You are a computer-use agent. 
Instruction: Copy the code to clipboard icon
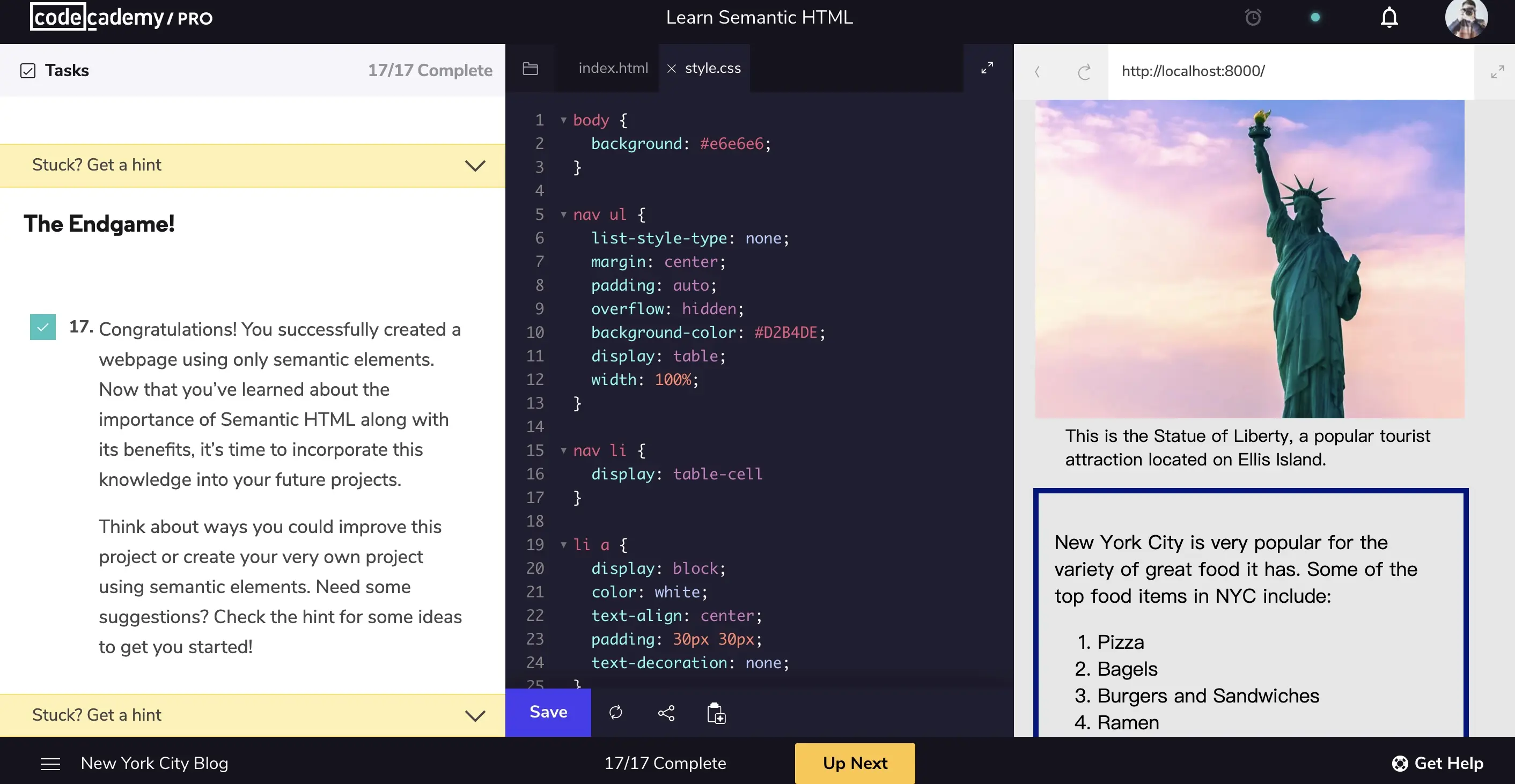tap(716, 713)
